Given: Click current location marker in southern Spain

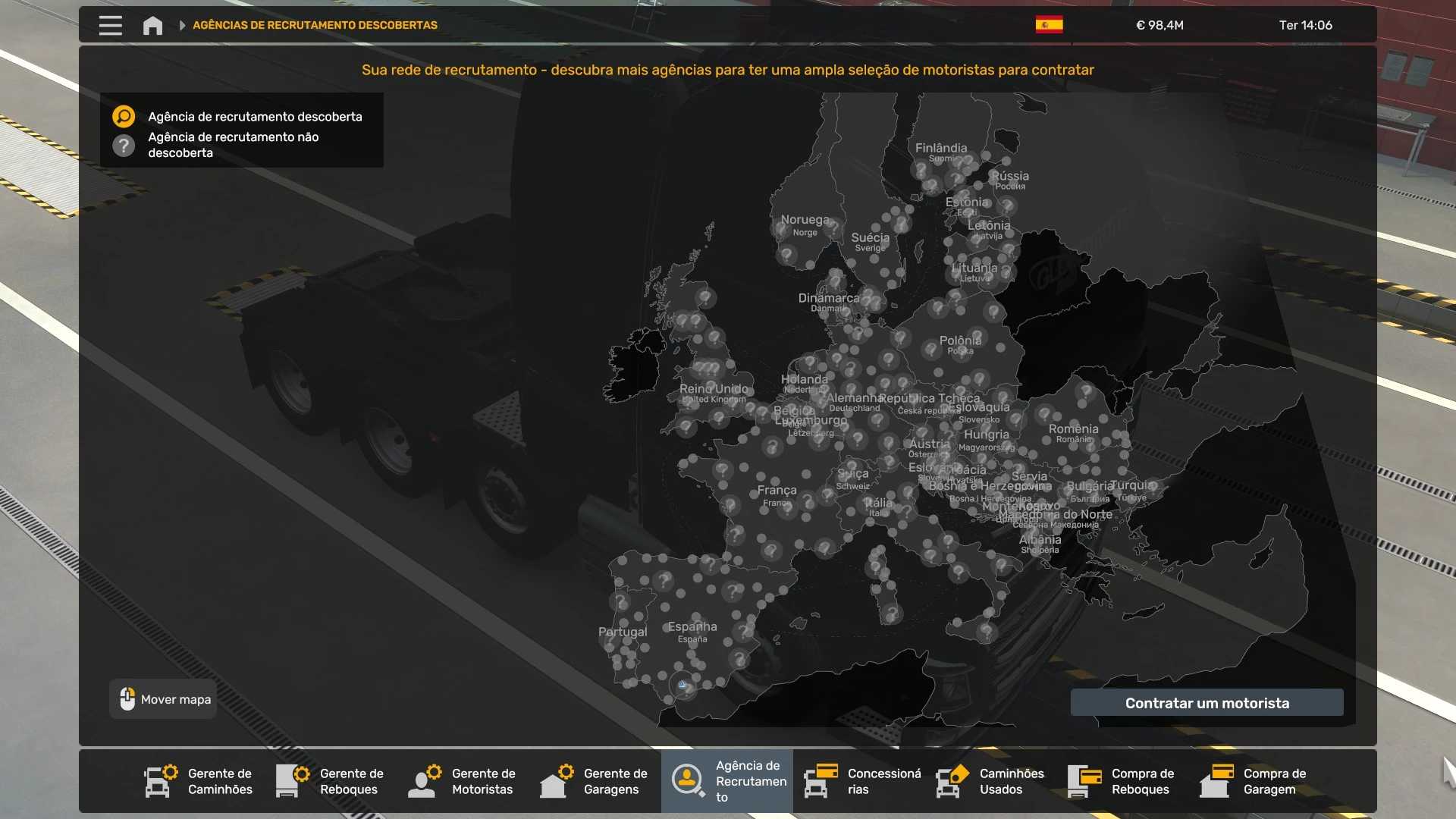Looking at the screenshot, I should point(682,686).
